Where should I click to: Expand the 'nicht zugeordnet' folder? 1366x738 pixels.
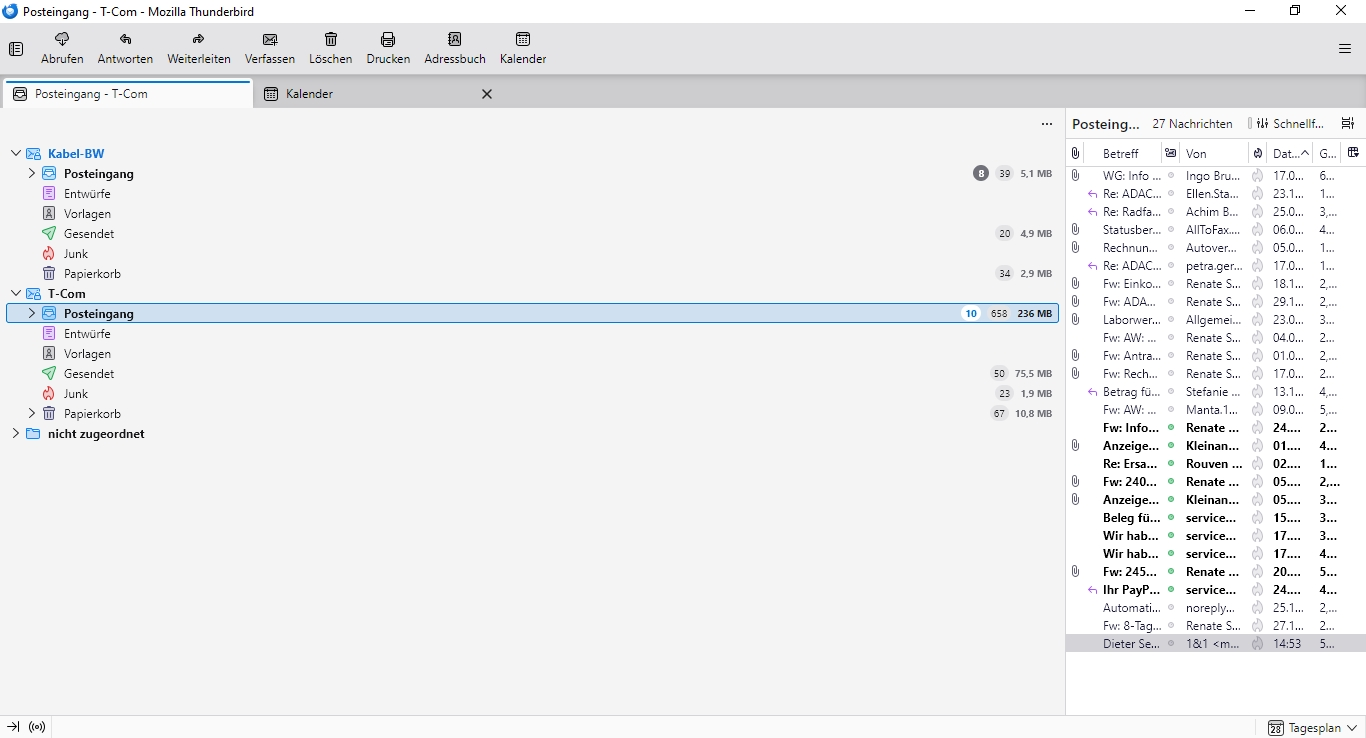15,434
